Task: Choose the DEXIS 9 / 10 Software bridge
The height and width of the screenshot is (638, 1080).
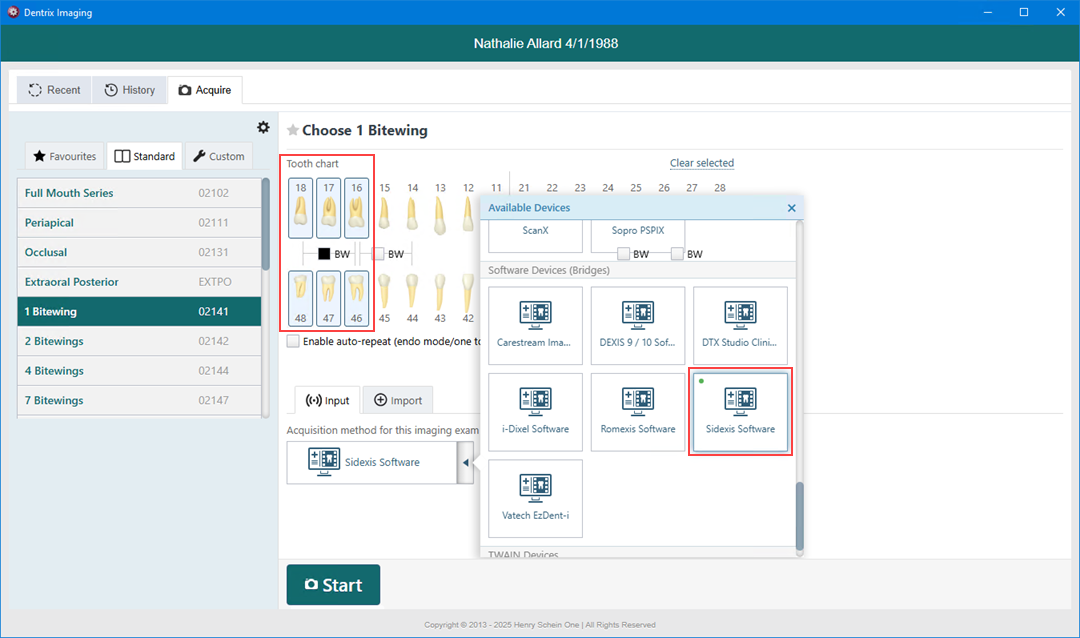Action: click(637, 325)
